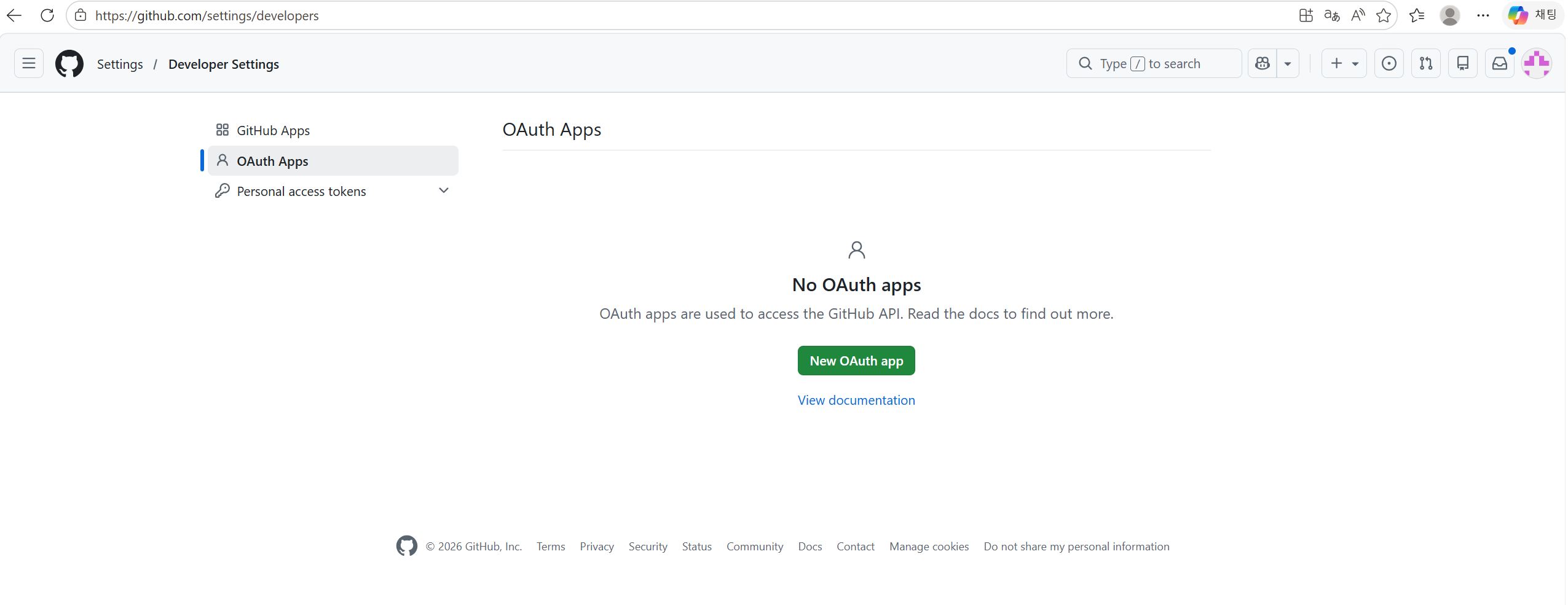Go to Settings breadcrumb link

120,64
